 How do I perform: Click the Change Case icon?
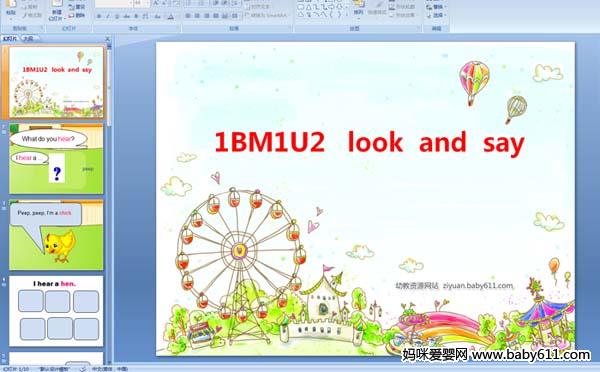(157, 16)
